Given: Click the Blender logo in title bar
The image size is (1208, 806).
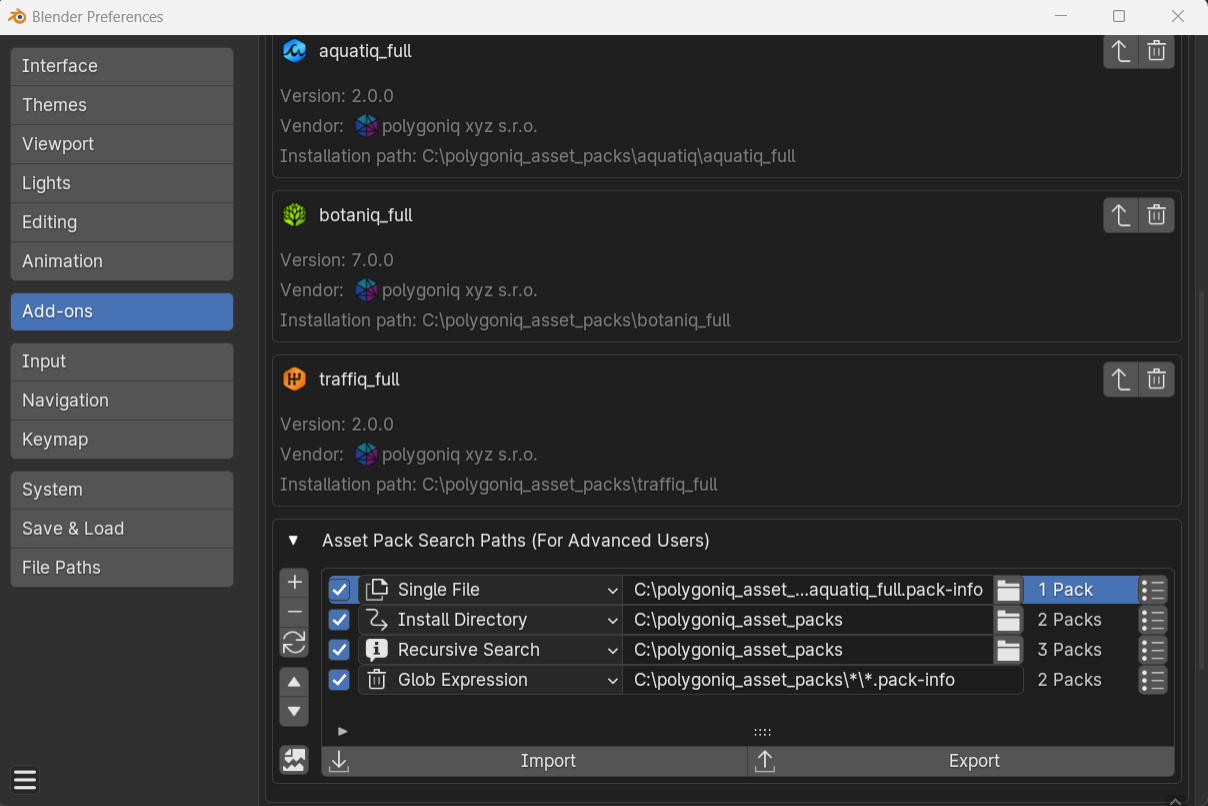Looking at the screenshot, I should point(17,16).
